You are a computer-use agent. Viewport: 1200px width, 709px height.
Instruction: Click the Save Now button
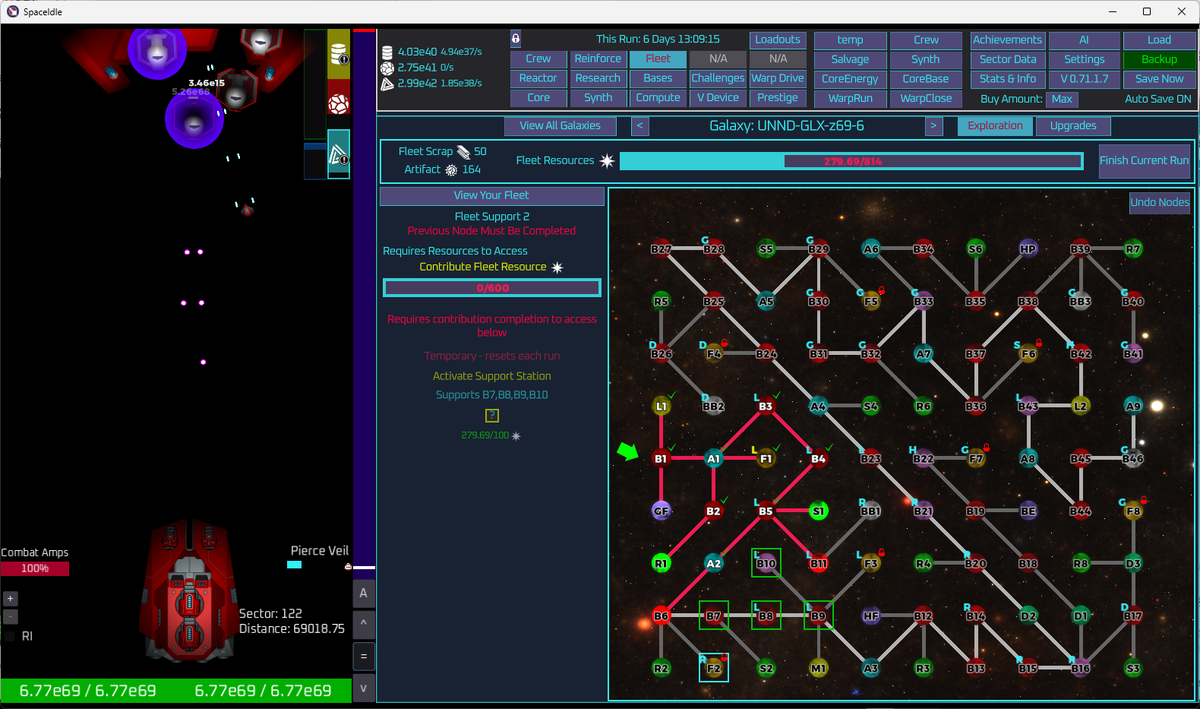click(x=1159, y=78)
